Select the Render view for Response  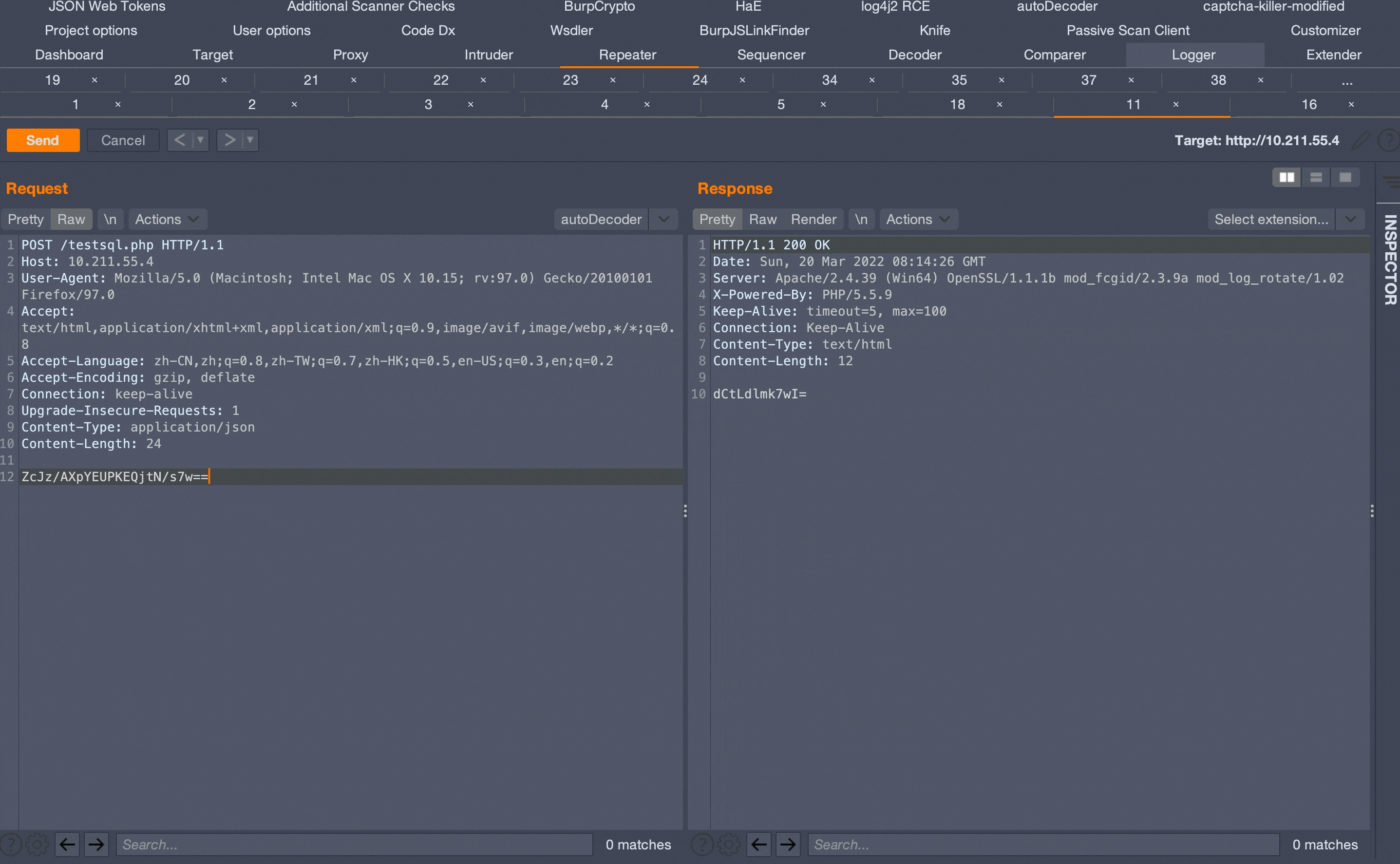coord(812,219)
